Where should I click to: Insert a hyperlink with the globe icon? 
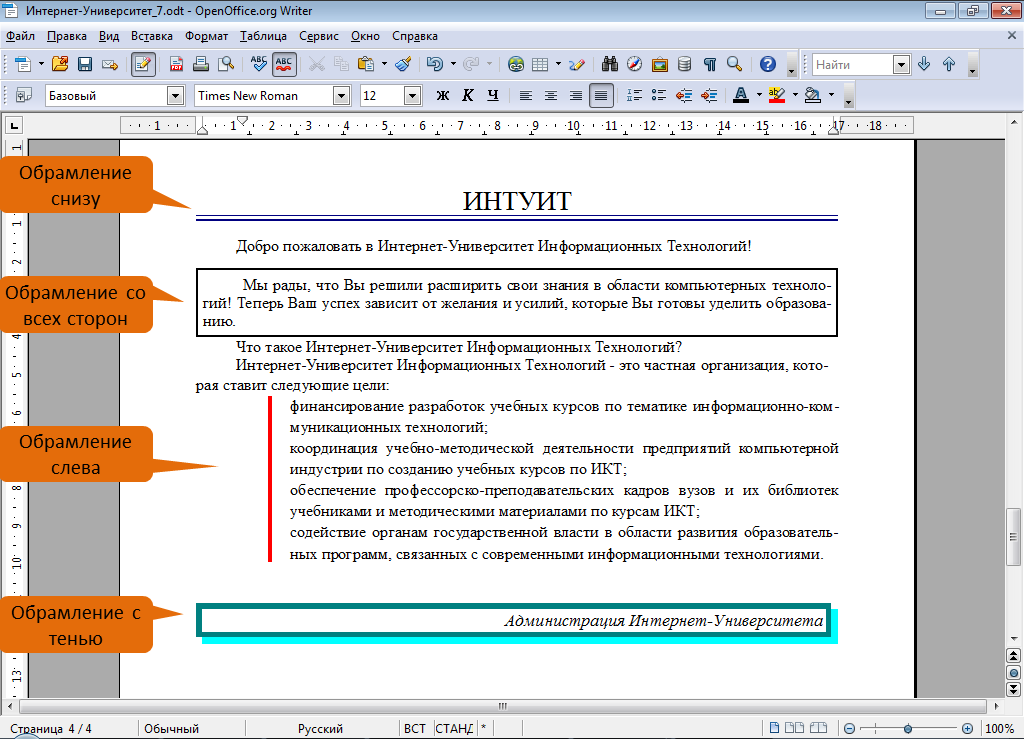516,64
